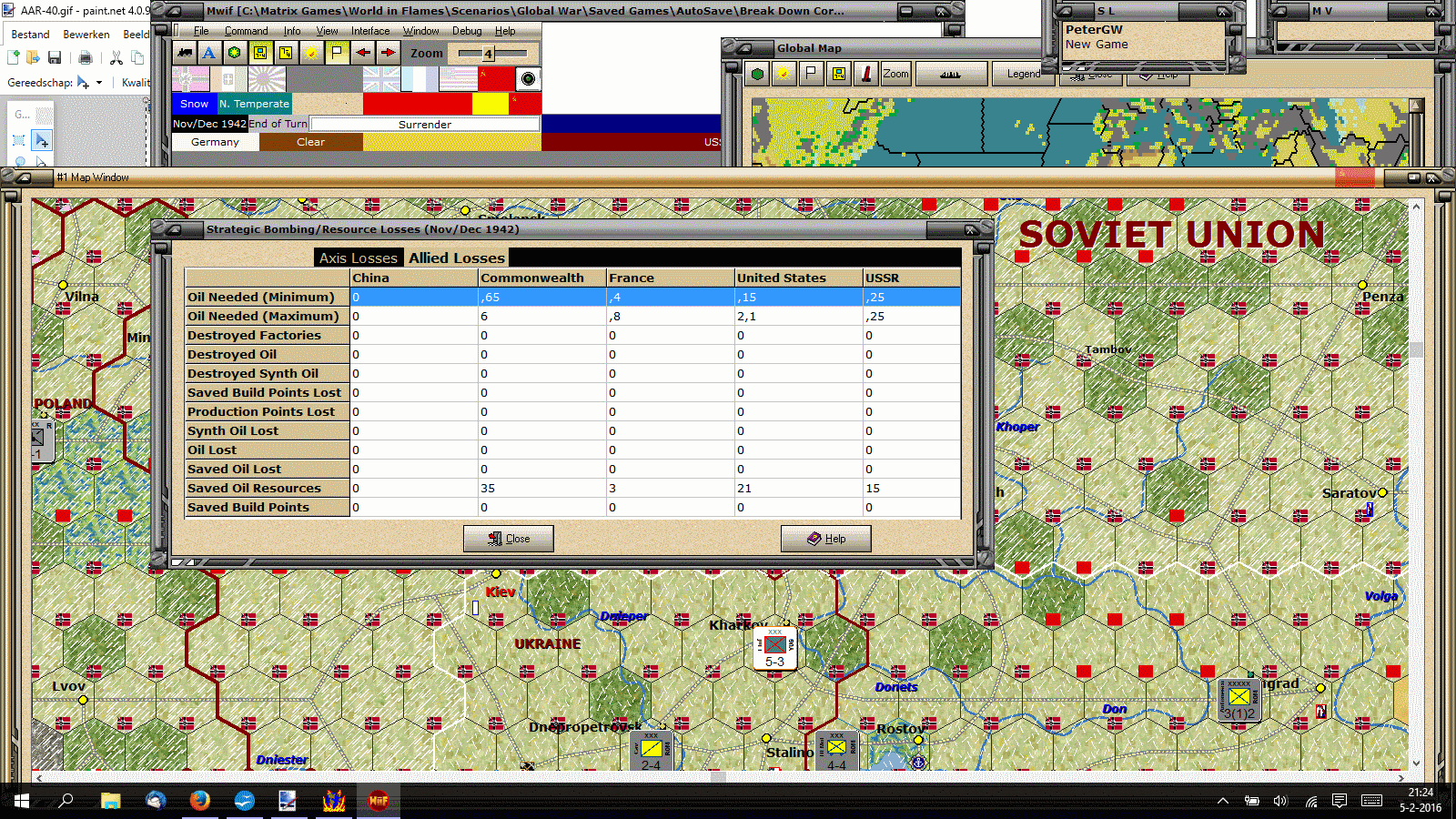Open the Gereedschap tool dropdown arrow
Image resolution: width=1456 pixels, height=819 pixels.
99,83
